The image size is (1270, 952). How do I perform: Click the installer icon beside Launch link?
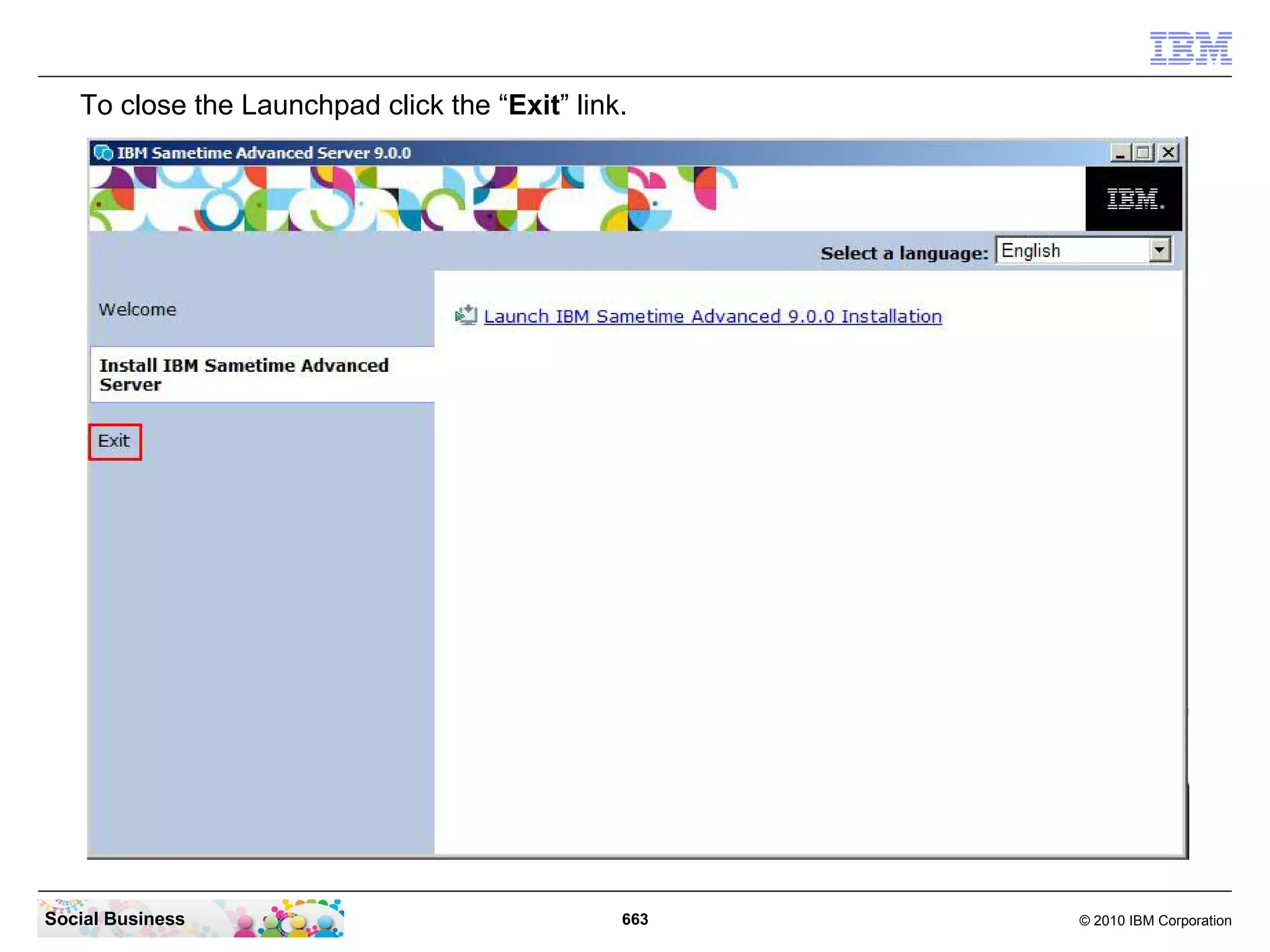pos(466,315)
